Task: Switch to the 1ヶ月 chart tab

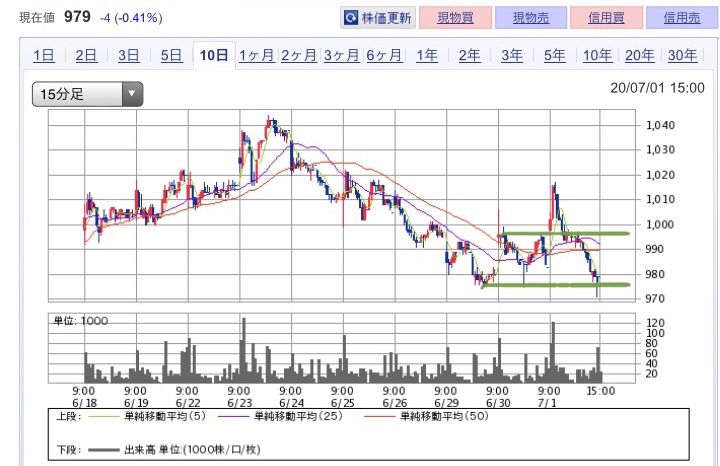Action: coord(257,56)
